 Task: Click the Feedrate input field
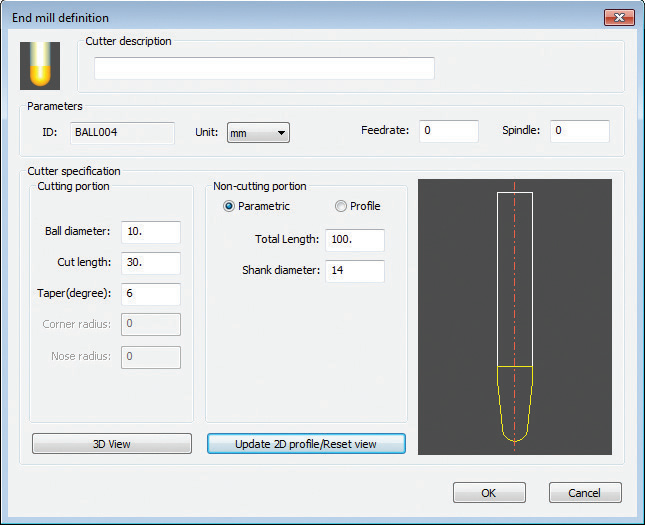pyautogui.click(x=449, y=131)
